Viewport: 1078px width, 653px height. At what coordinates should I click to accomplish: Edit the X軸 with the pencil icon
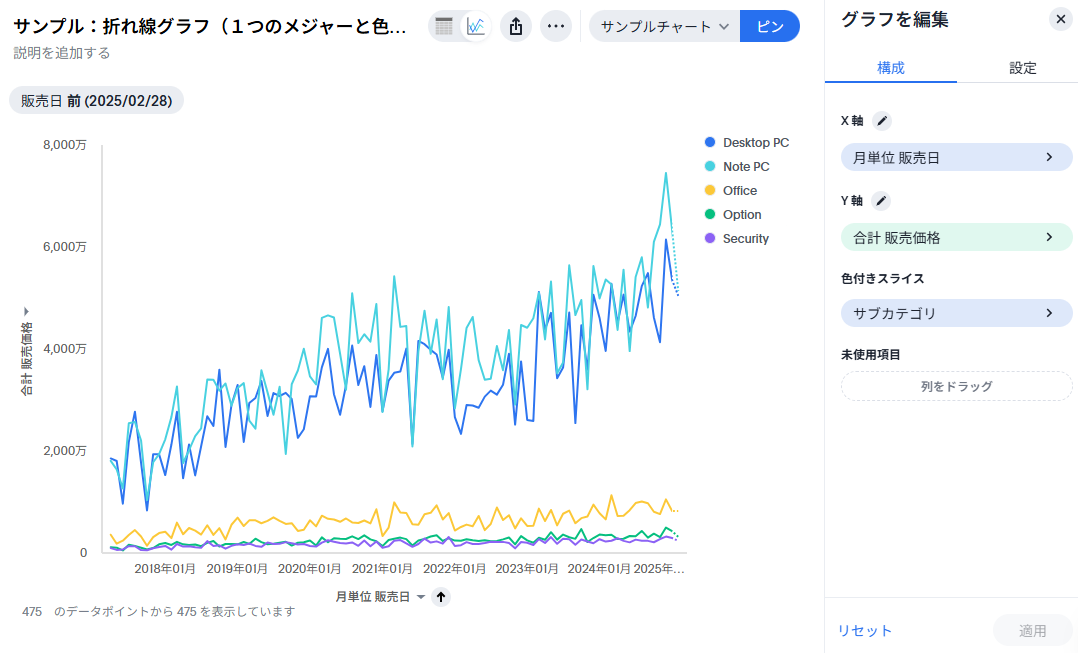(x=881, y=121)
